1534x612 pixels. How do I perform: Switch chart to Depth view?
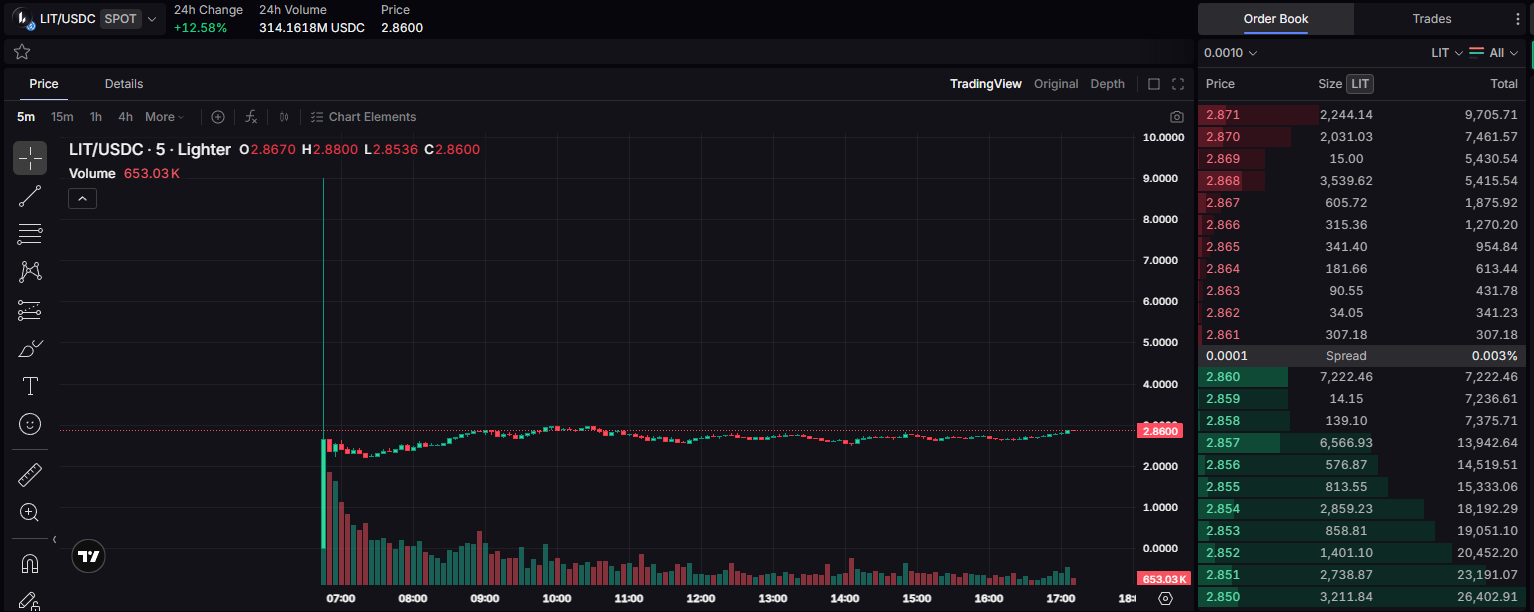1107,84
